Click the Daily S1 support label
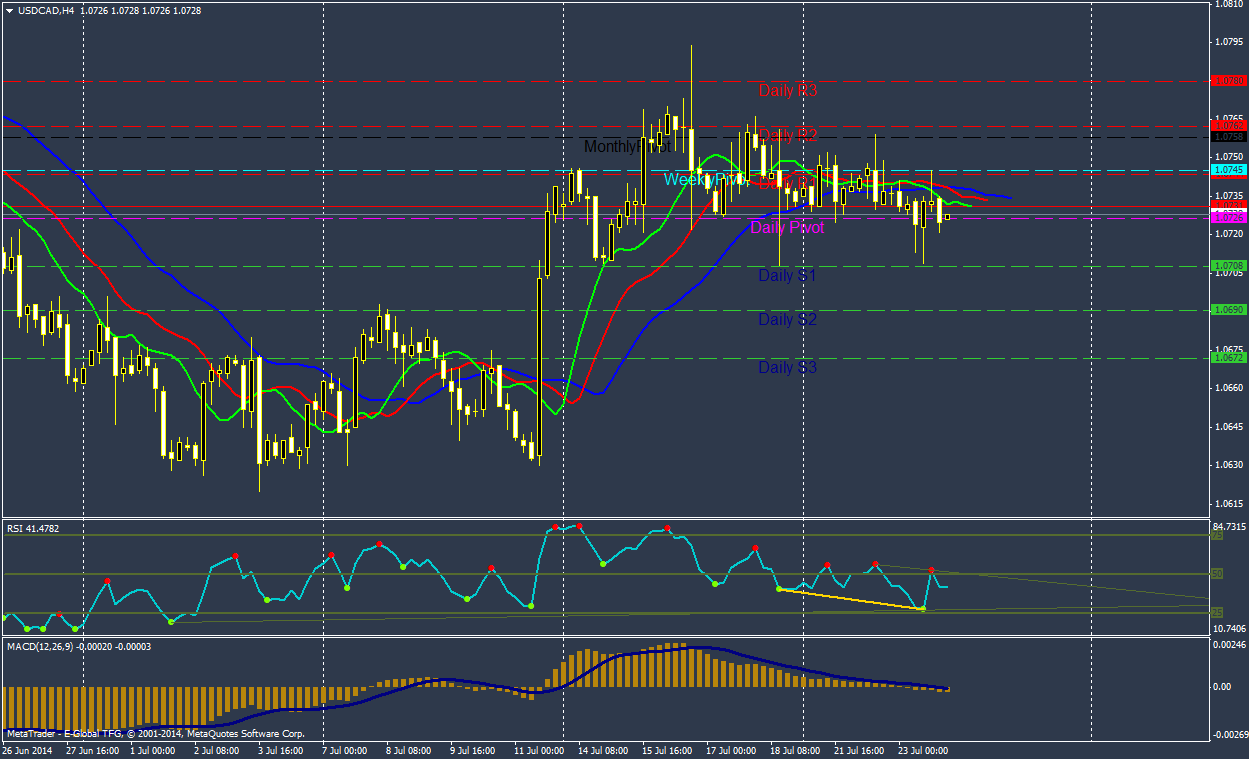 click(787, 276)
